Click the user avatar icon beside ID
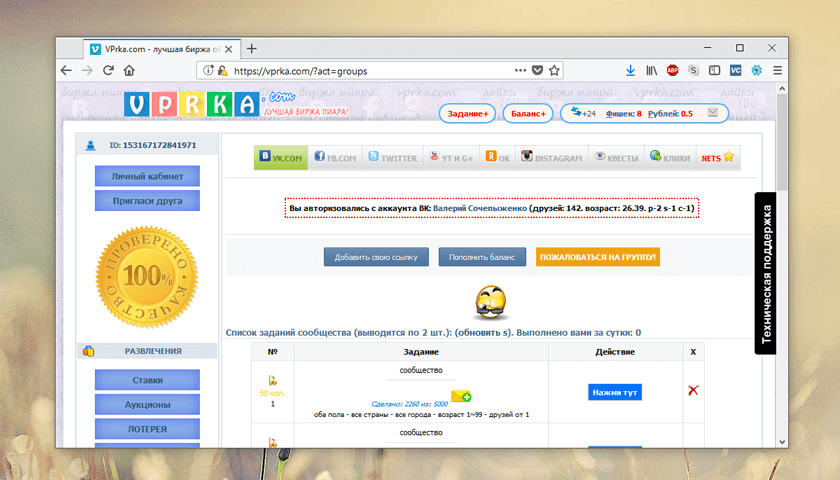The height and width of the screenshot is (480, 840). coord(91,145)
